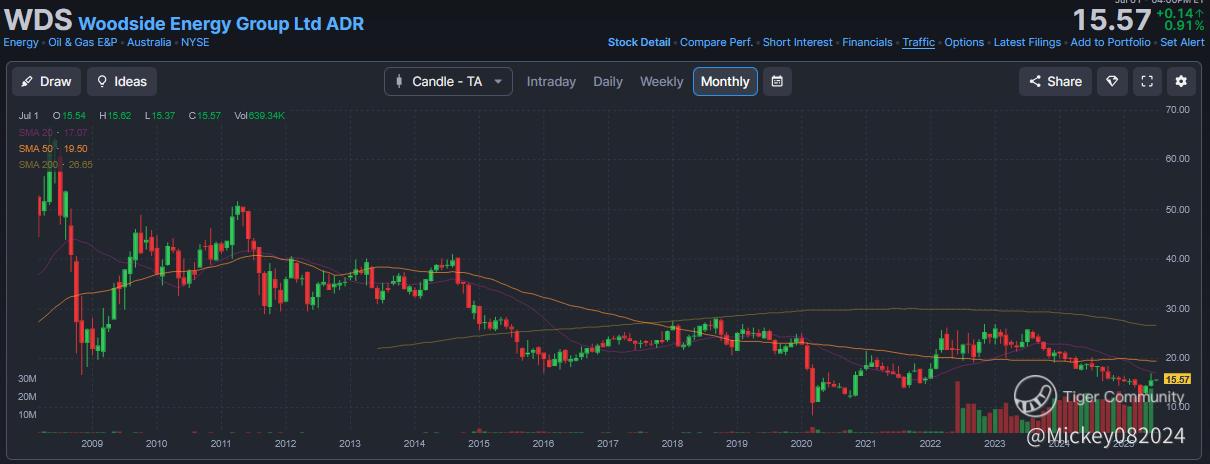Share the chart
The image size is (1210, 464).
click(x=1056, y=82)
